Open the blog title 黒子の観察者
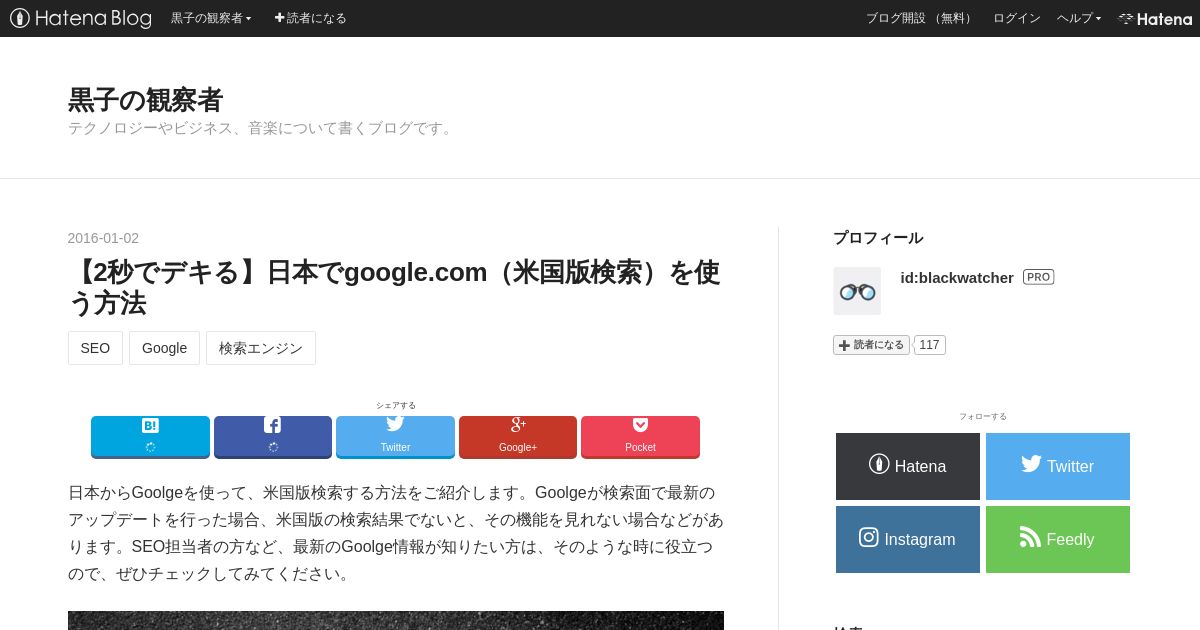This screenshot has width=1200, height=630. click(145, 100)
